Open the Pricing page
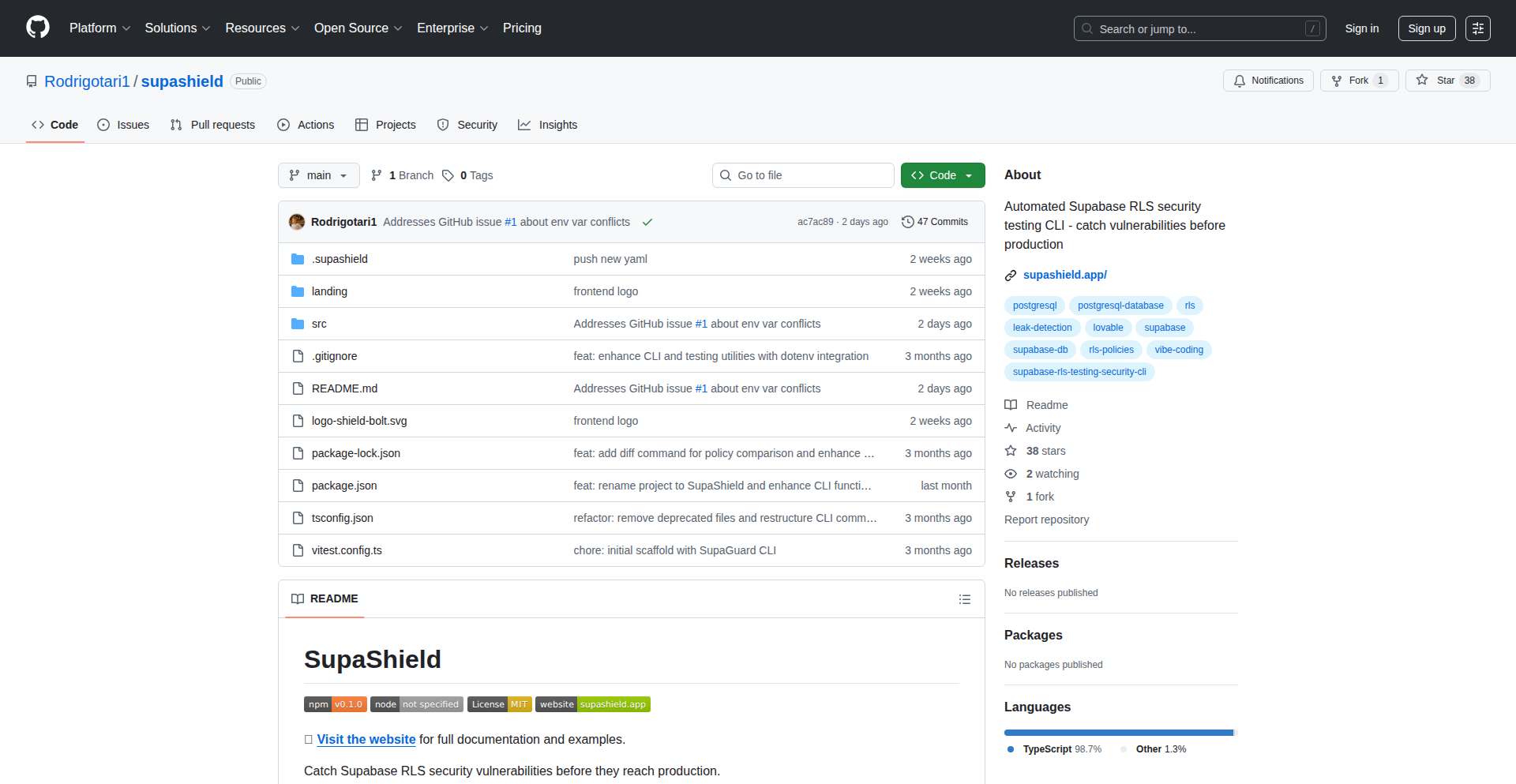 click(522, 28)
